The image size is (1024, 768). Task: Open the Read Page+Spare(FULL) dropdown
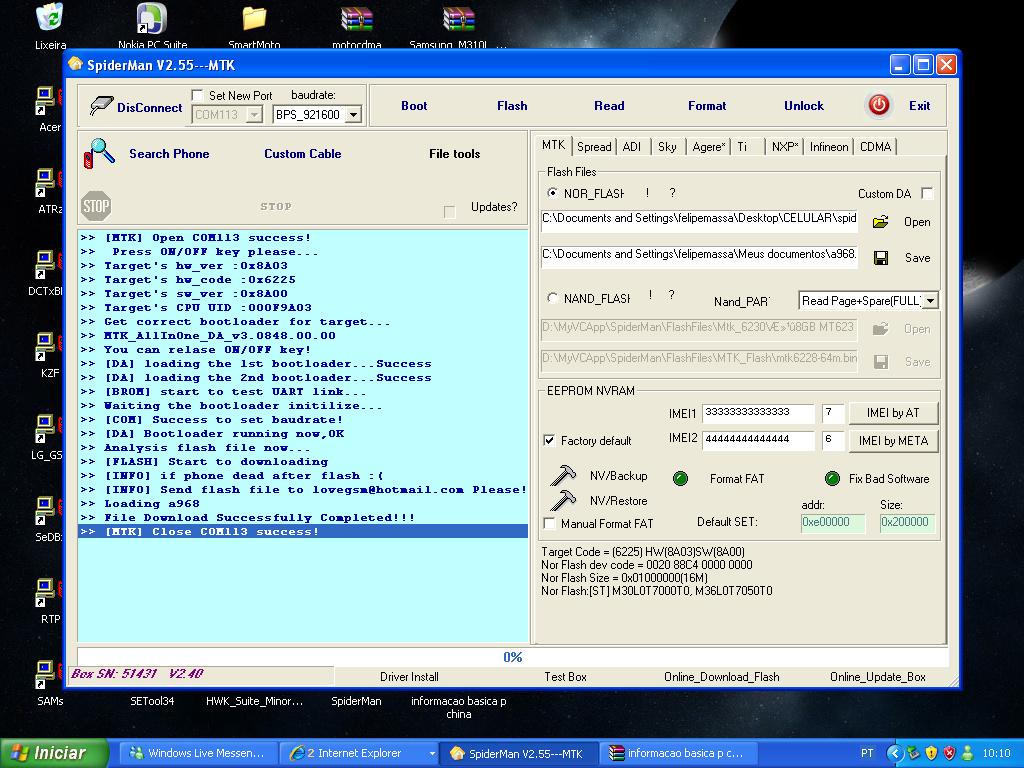931,300
